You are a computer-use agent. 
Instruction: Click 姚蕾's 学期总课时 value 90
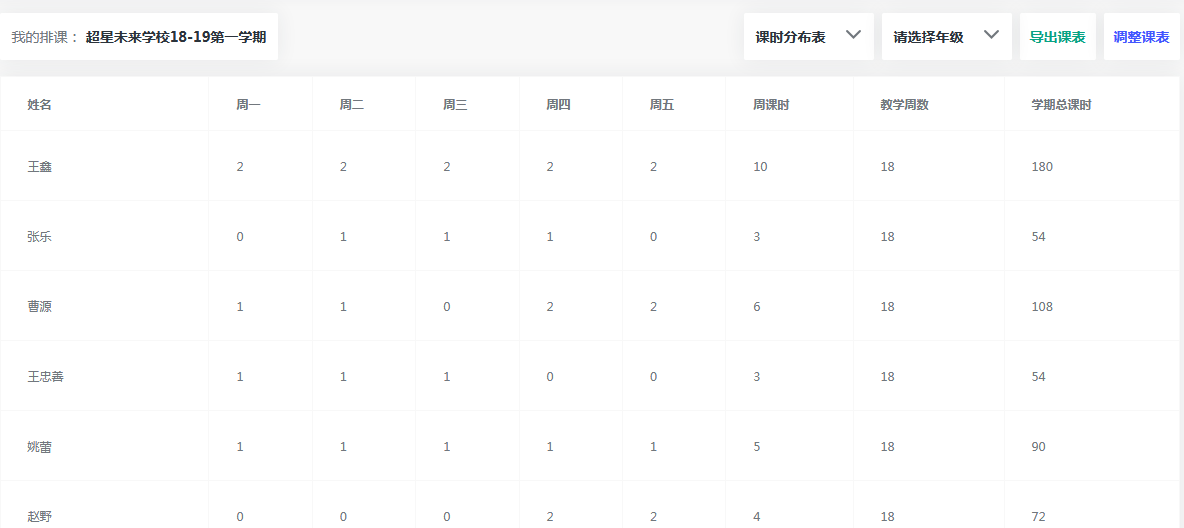[1038, 446]
